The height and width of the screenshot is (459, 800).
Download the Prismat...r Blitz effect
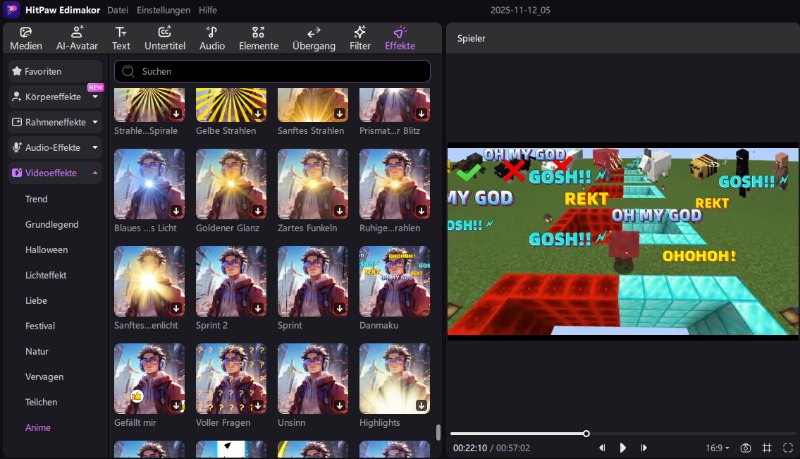click(x=421, y=114)
